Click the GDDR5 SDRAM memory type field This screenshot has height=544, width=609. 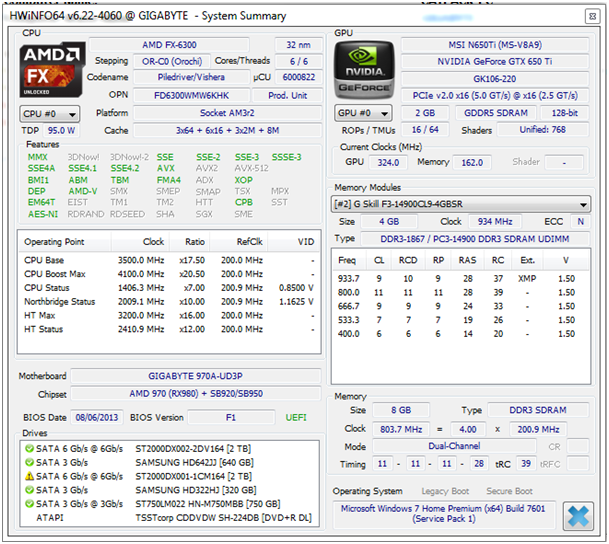pos(496,113)
